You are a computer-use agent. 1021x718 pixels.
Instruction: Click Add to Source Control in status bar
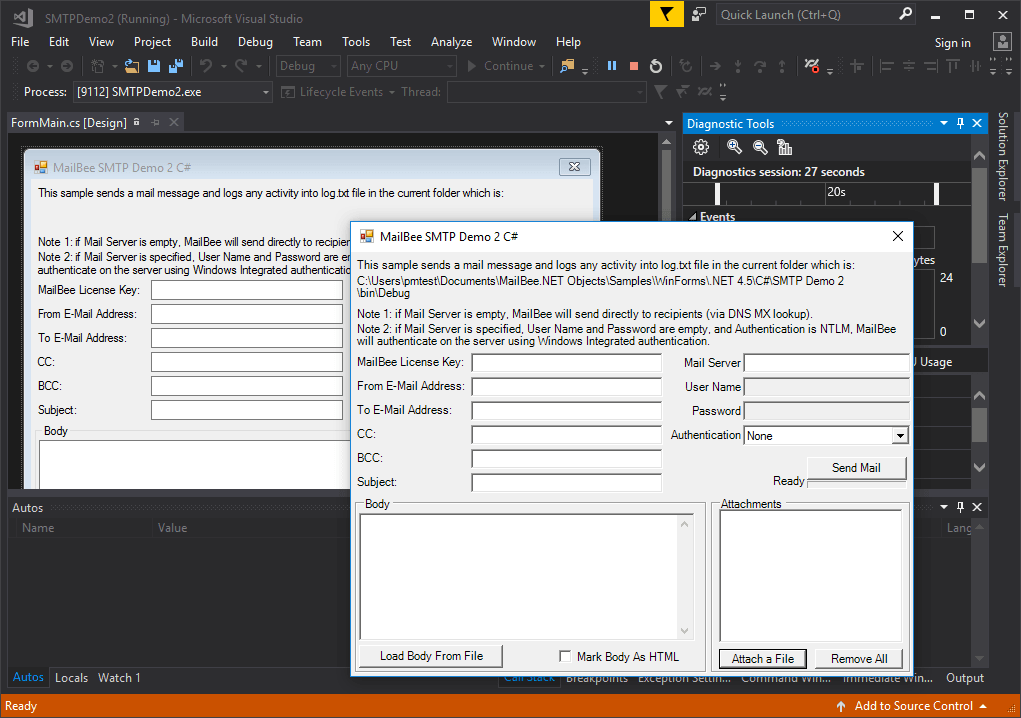[914, 706]
